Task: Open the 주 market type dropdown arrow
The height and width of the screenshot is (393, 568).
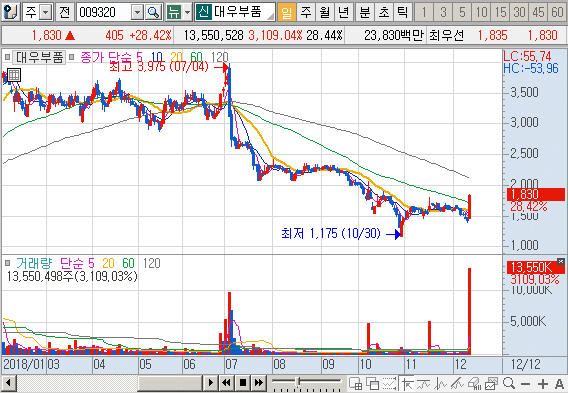Action: [46, 13]
